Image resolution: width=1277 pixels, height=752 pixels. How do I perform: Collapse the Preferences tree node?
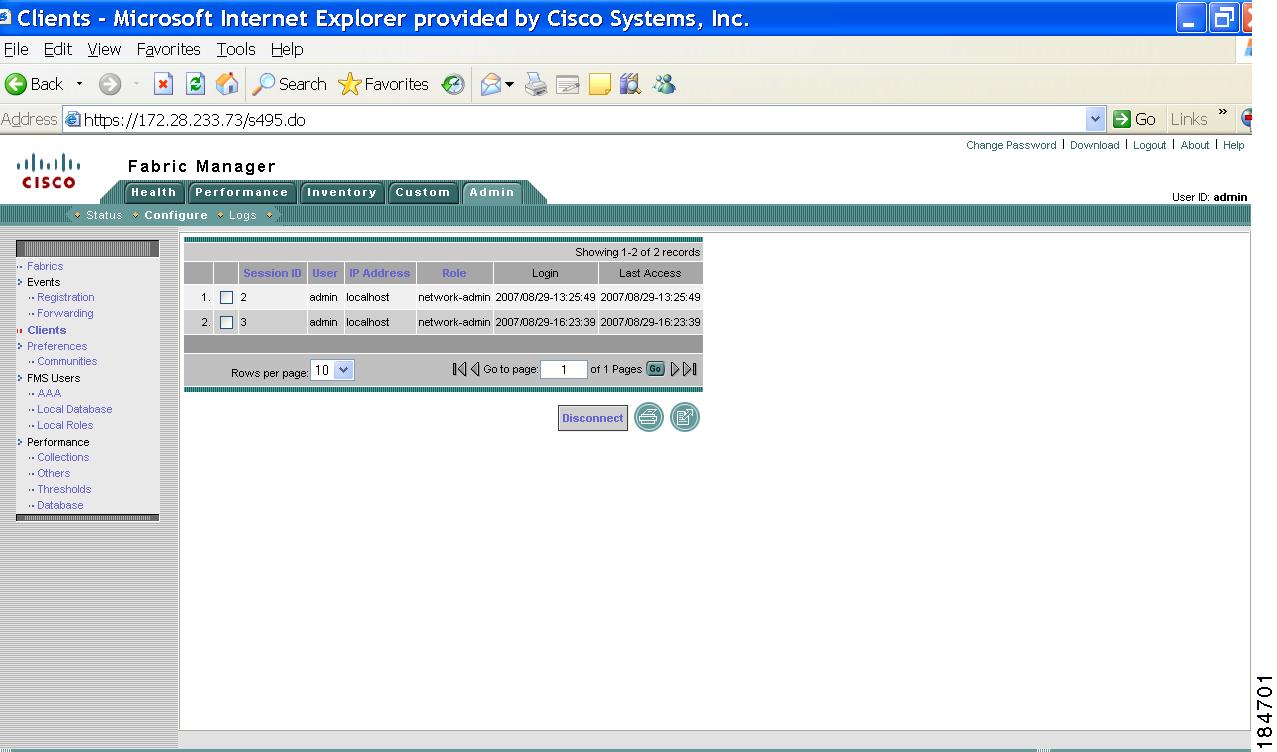(x=20, y=346)
